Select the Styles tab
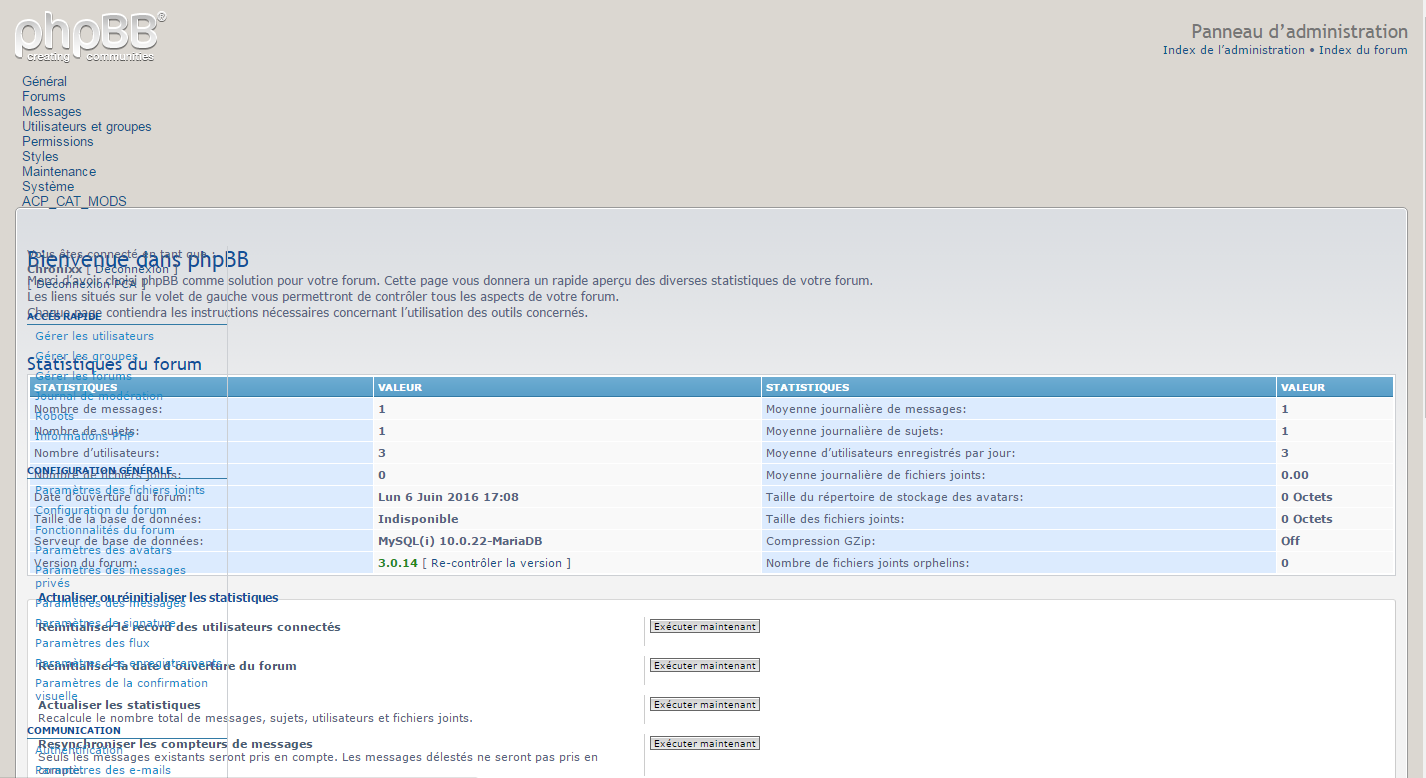Viewport: 1426px width, 778px height. [x=41, y=156]
